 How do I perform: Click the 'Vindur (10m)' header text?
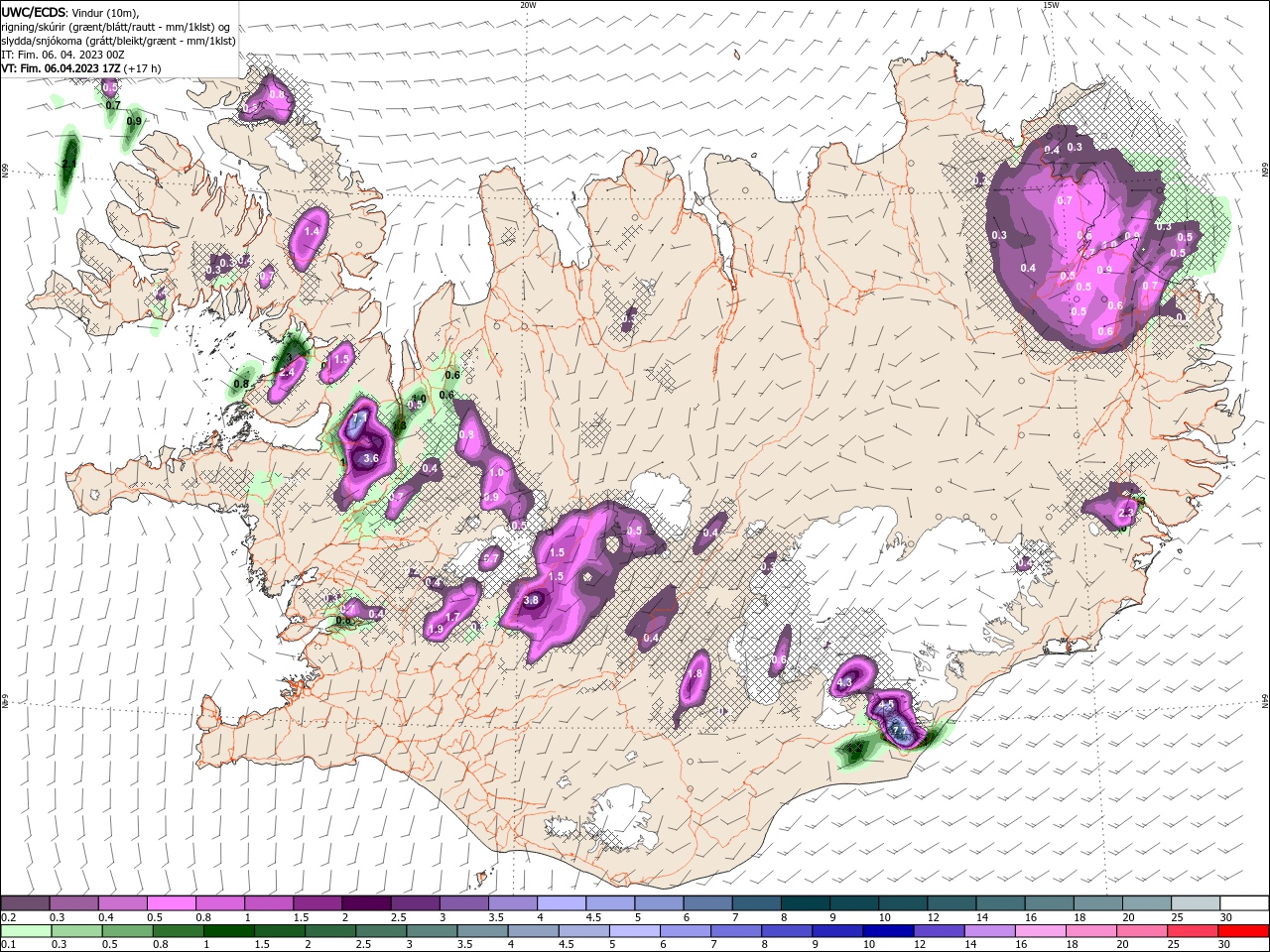click(x=105, y=13)
